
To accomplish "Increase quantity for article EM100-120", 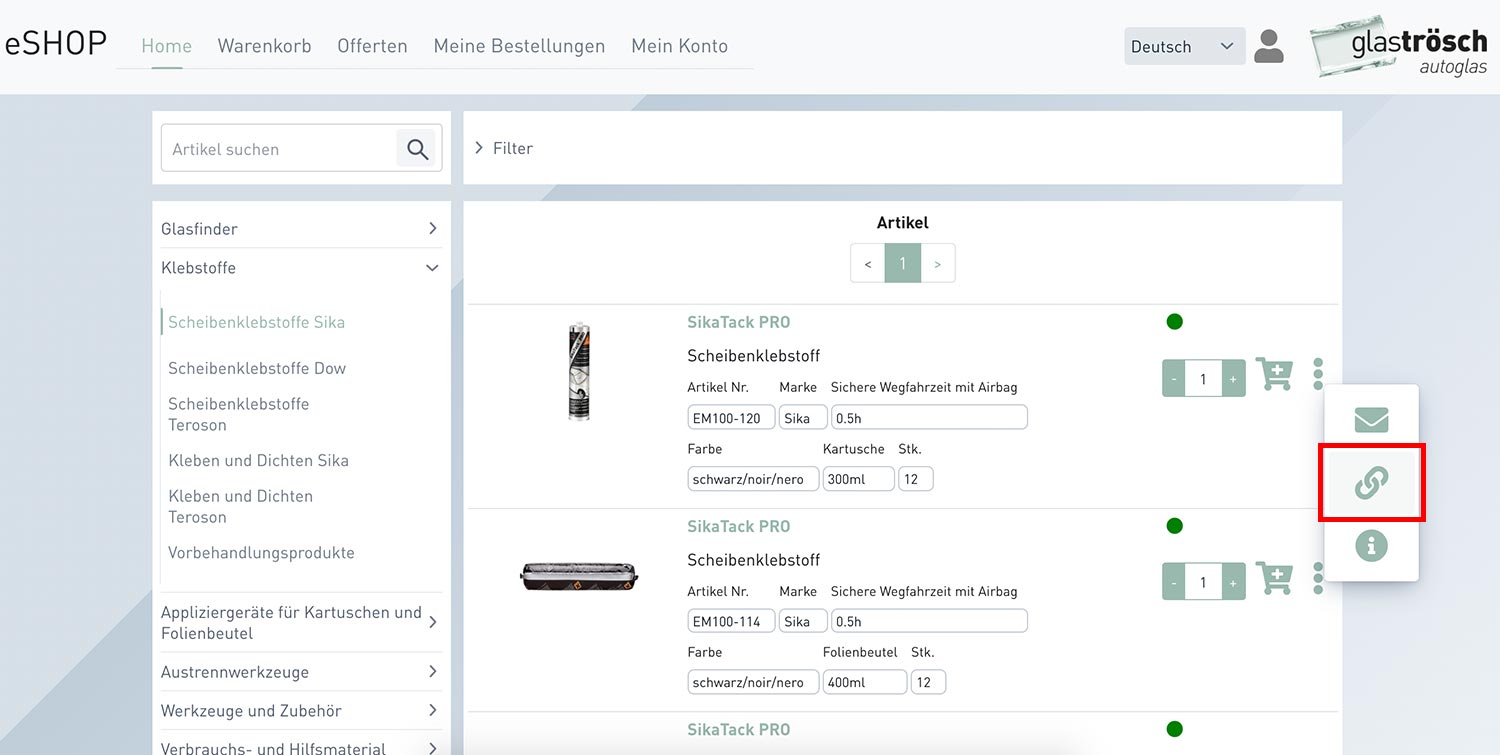I will tap(1233, 379).
